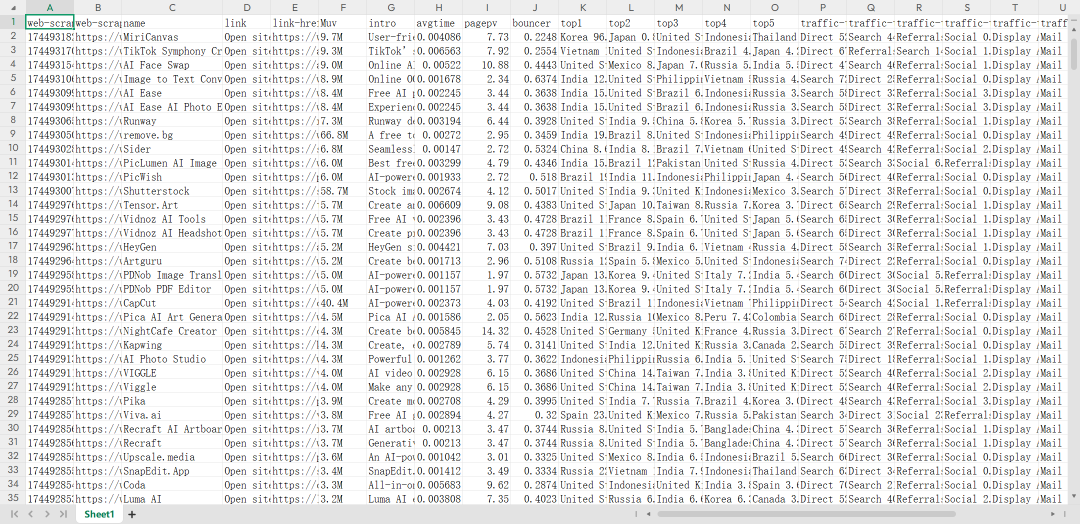Select the Sider name cell

[x=172, y=149]
